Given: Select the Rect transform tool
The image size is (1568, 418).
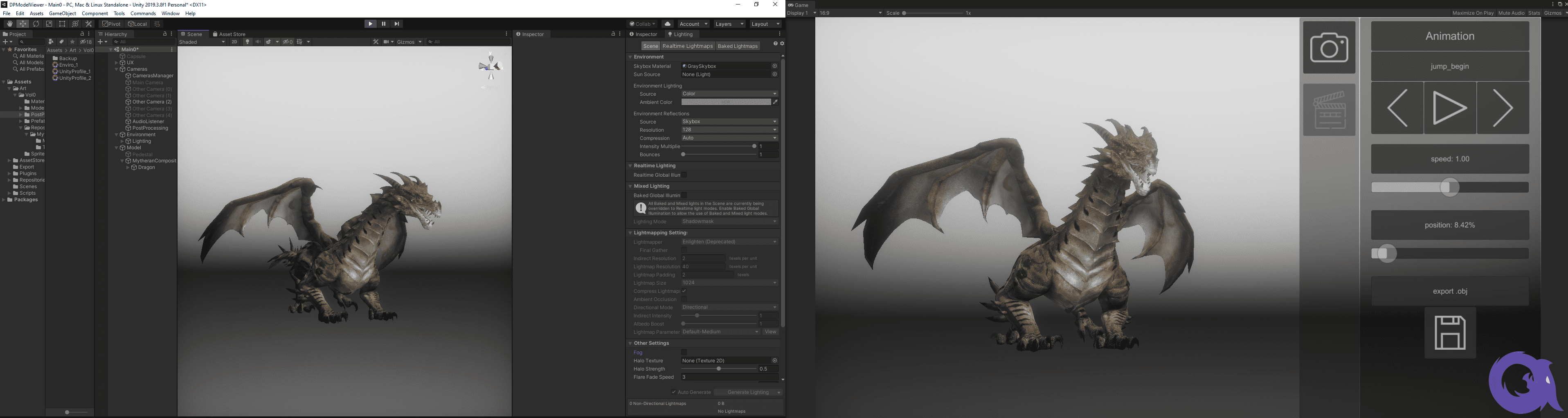Looking at the screenshot, I should pyautogui.click(x=62, y=24).
